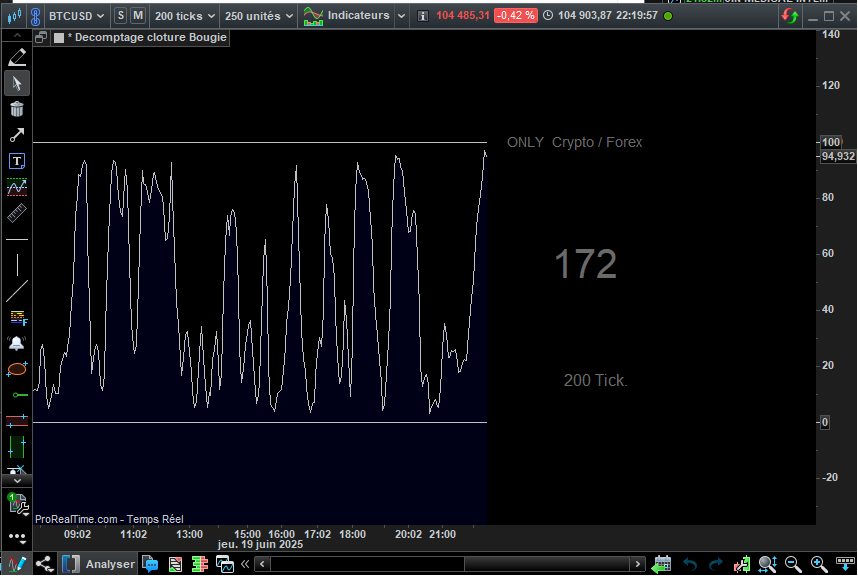The height and width of the screenshot is (576, 858).
Task: Select the red and blue order lines tool
Action: point(17,421)
